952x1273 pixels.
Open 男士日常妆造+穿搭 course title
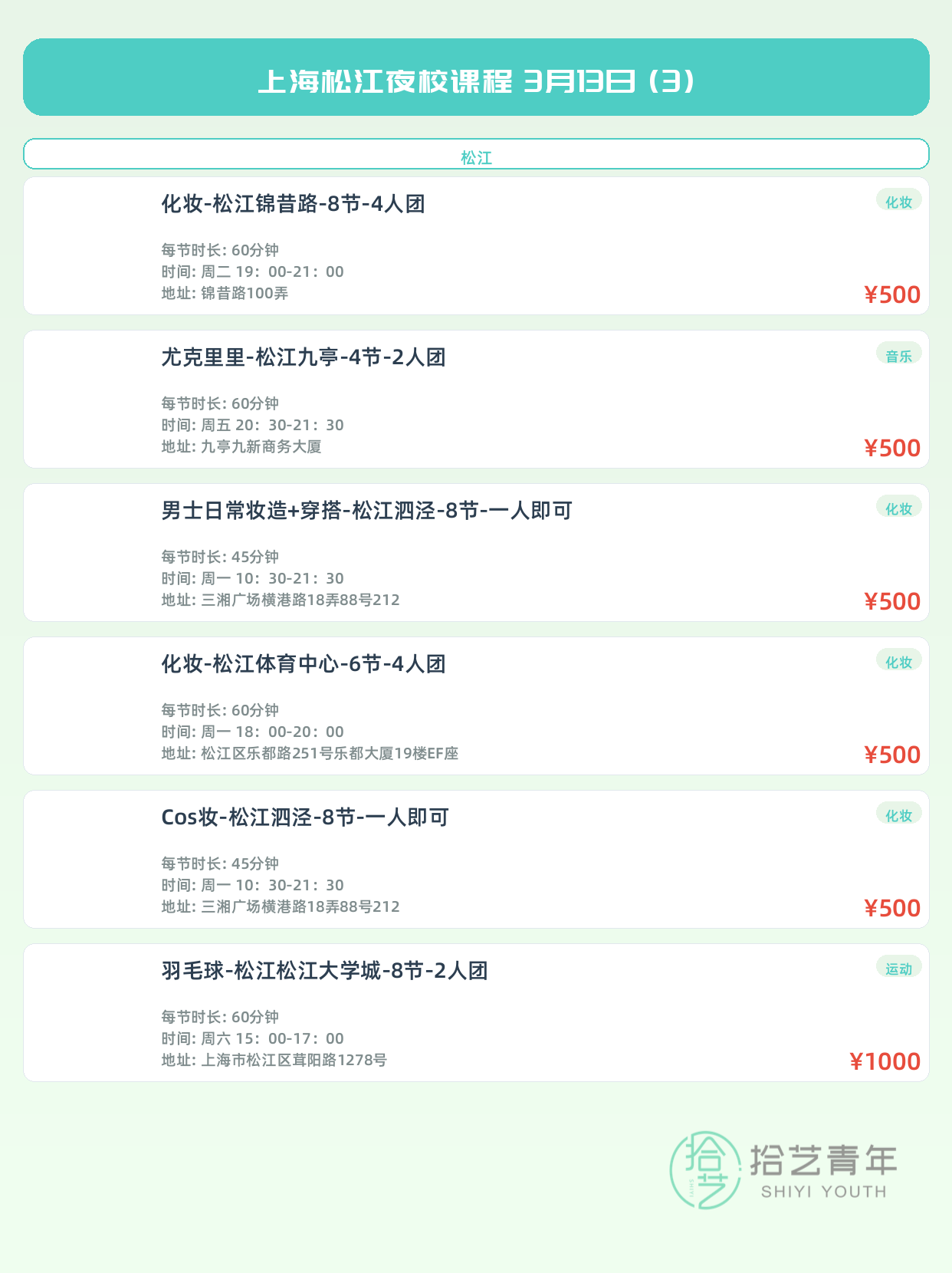[366, 511]
